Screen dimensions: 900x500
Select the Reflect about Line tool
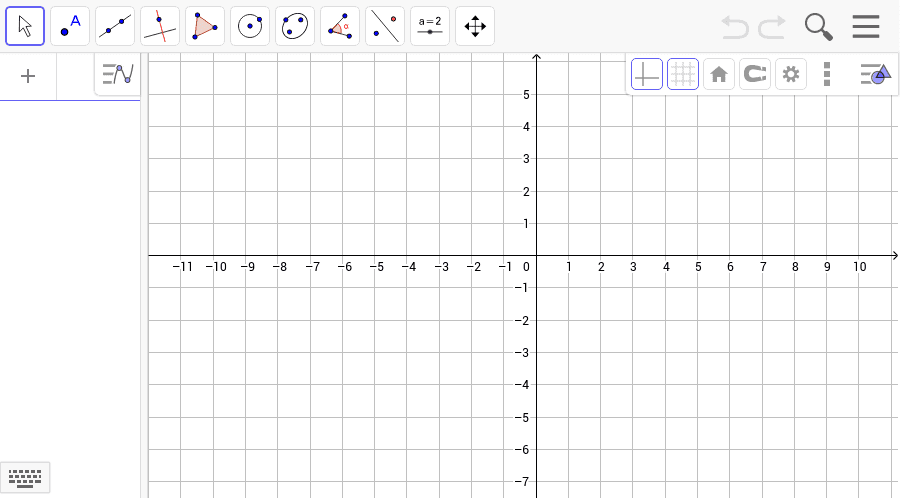click(x=385, y=26)
